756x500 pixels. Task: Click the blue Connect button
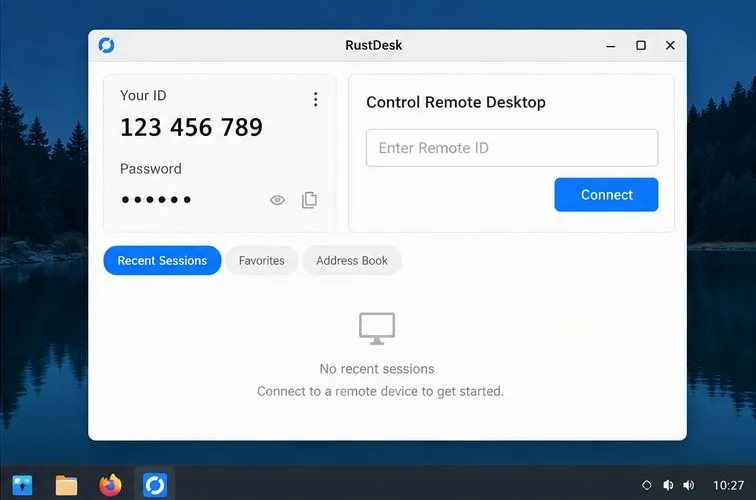(x=606, y=194)
